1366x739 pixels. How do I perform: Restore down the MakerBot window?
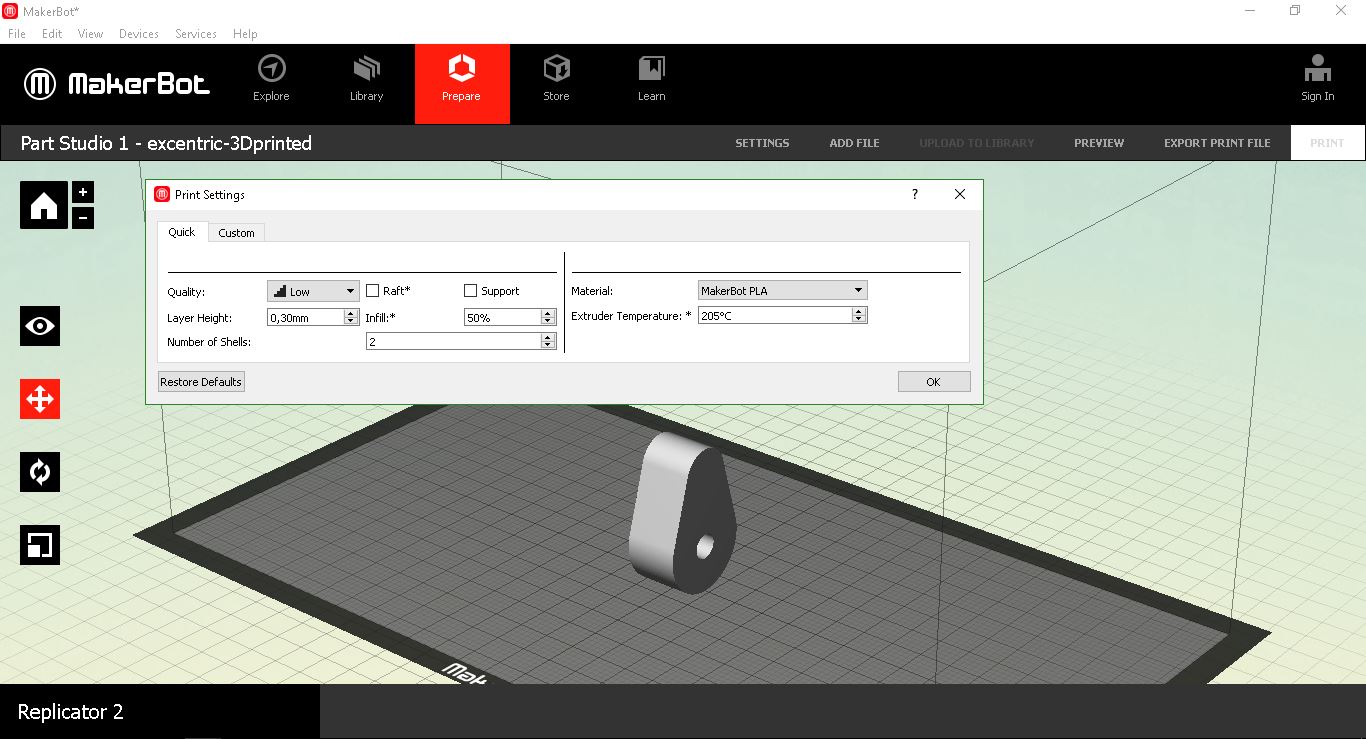pos(1295,10)
